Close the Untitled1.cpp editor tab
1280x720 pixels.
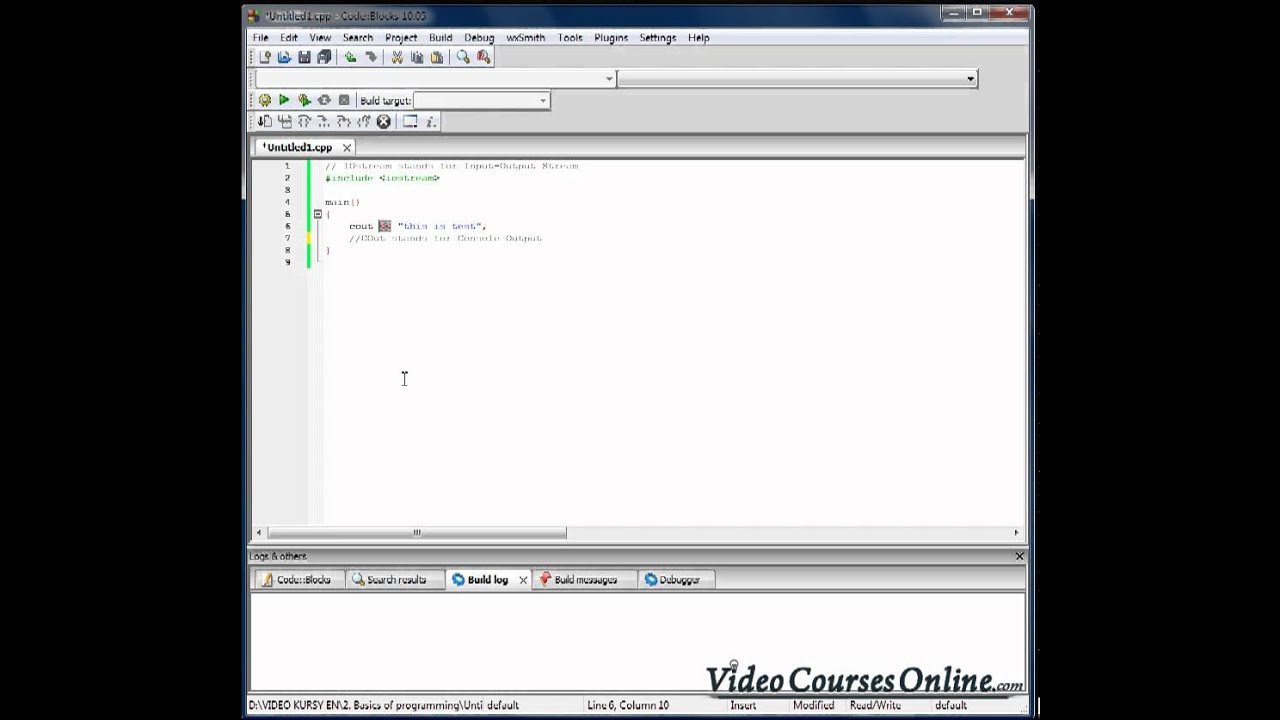coord(347,148)
